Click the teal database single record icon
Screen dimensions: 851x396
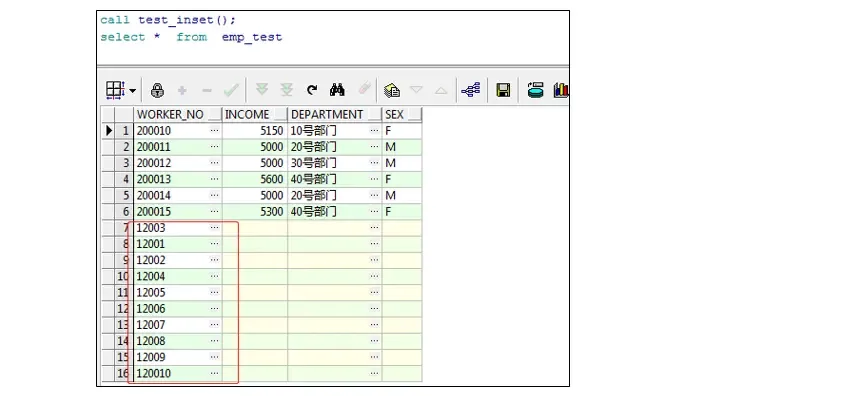(x=536, y=90)
